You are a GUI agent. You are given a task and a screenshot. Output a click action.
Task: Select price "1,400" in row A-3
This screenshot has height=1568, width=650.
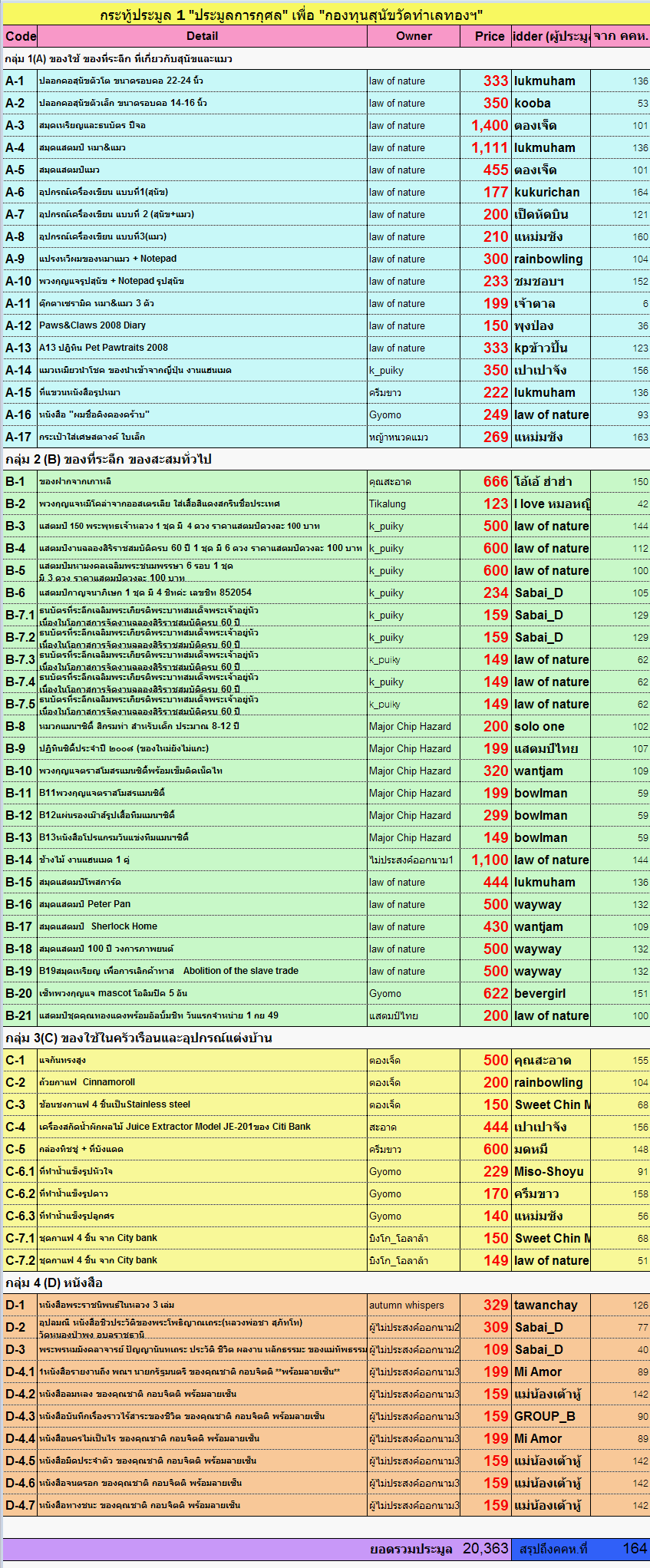tap(490, 125)
